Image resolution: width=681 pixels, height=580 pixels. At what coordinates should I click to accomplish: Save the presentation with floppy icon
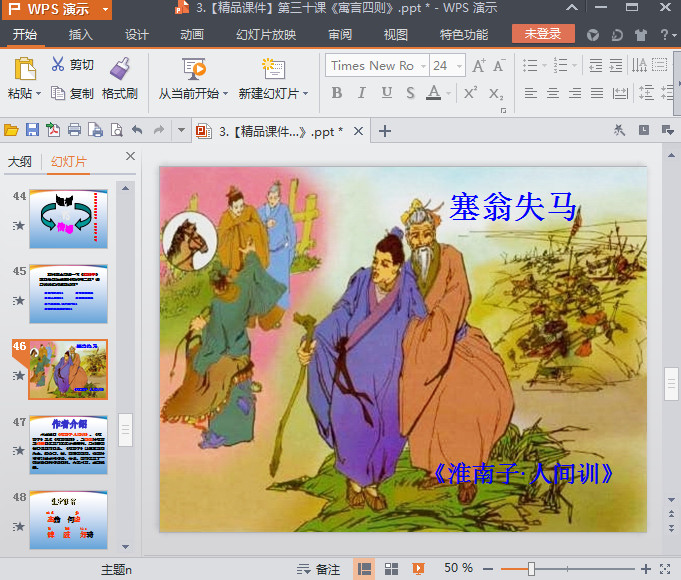coord(32,130)
